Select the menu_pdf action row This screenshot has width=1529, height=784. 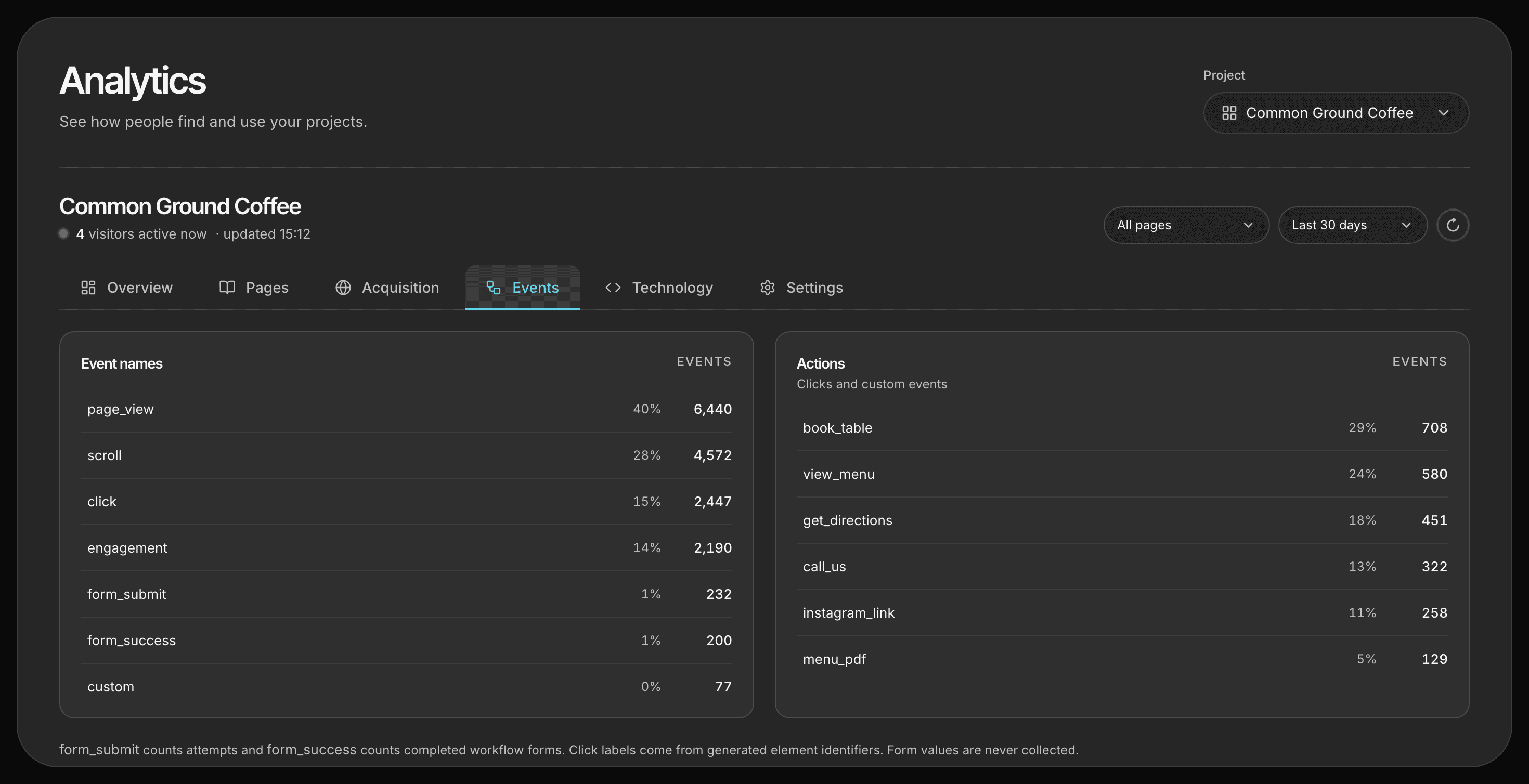(1122, 659)
